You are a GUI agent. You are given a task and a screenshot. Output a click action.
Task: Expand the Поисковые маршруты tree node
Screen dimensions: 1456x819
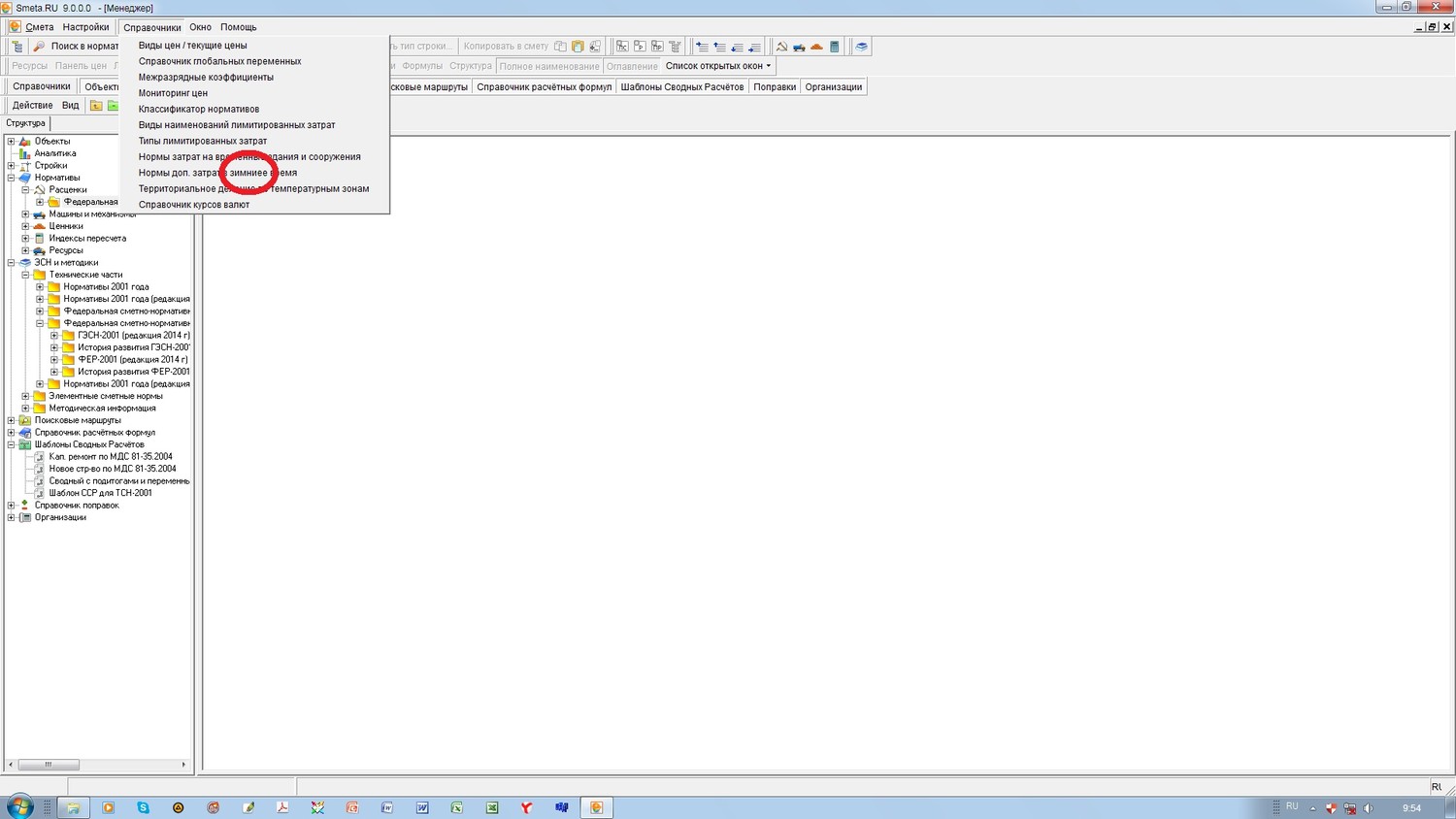(x=12, y=420)
